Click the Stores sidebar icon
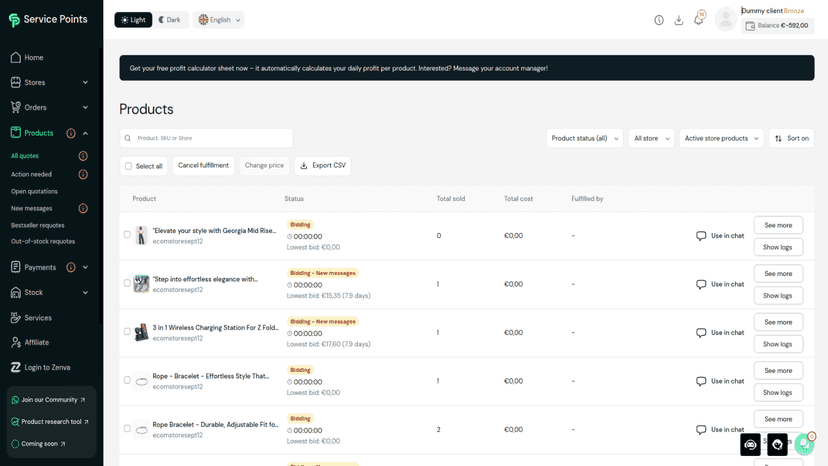 click(15, 82)
